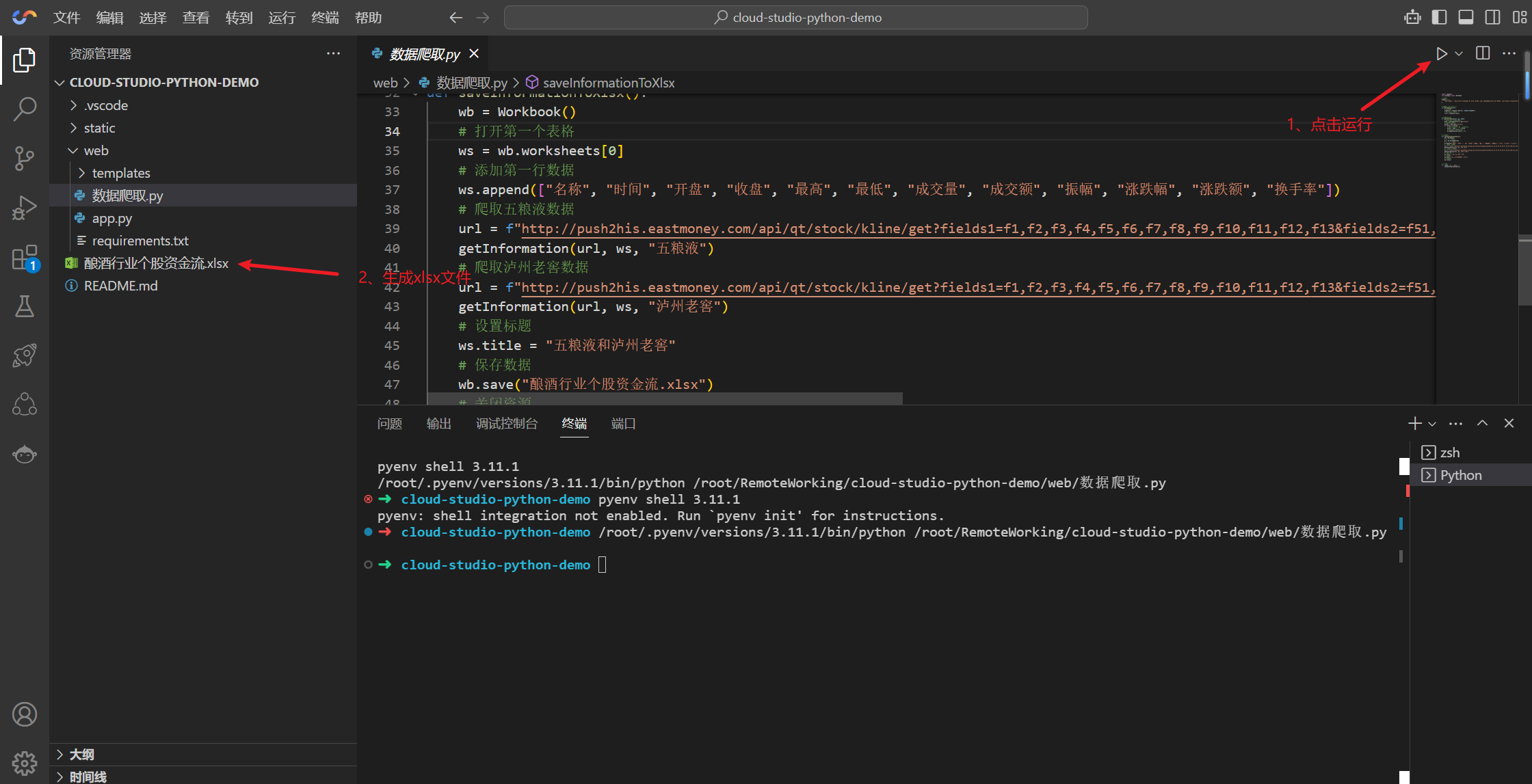
Task: Open the explorer views and more actions menu
Action: click(x=333, y=54)
